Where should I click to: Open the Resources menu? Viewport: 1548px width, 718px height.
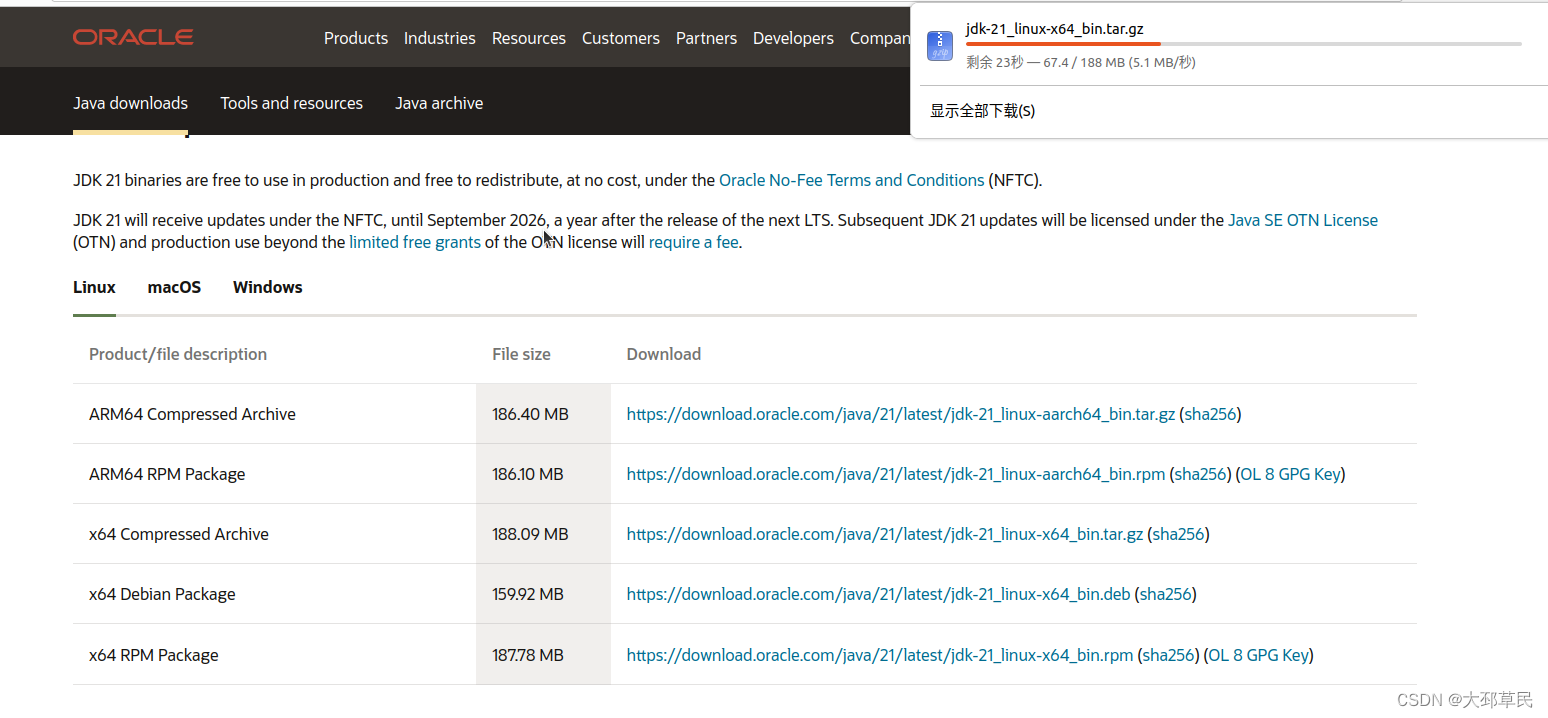(x=529, y=38)
